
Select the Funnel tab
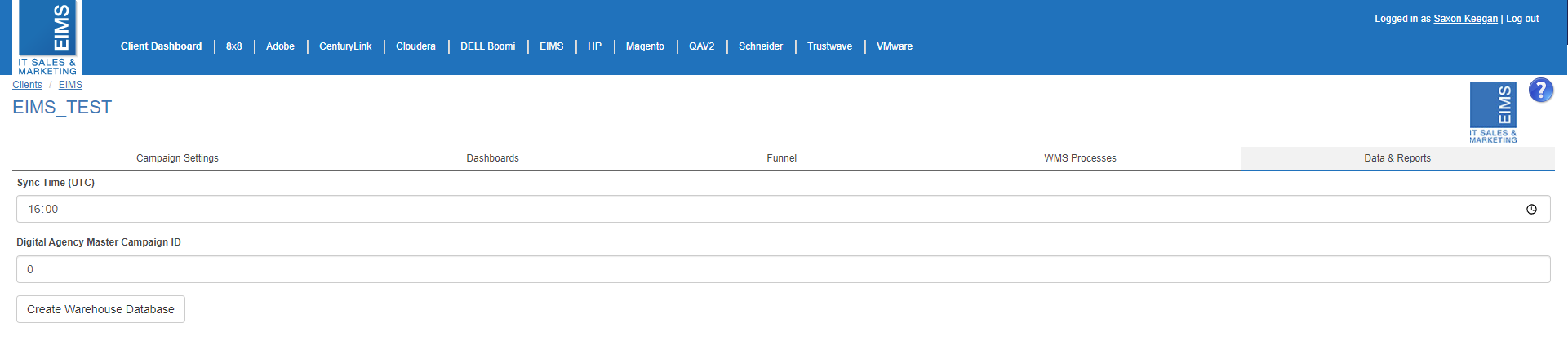coord(781,158)
